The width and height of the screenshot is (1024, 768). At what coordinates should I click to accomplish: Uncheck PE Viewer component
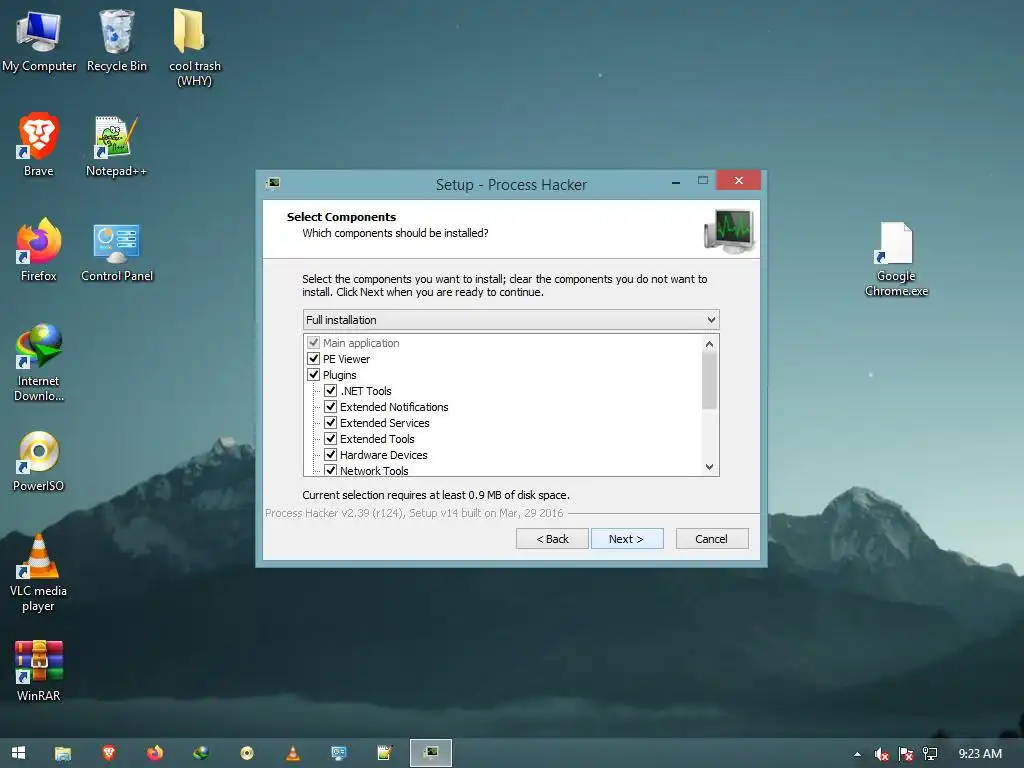point(313,359)
